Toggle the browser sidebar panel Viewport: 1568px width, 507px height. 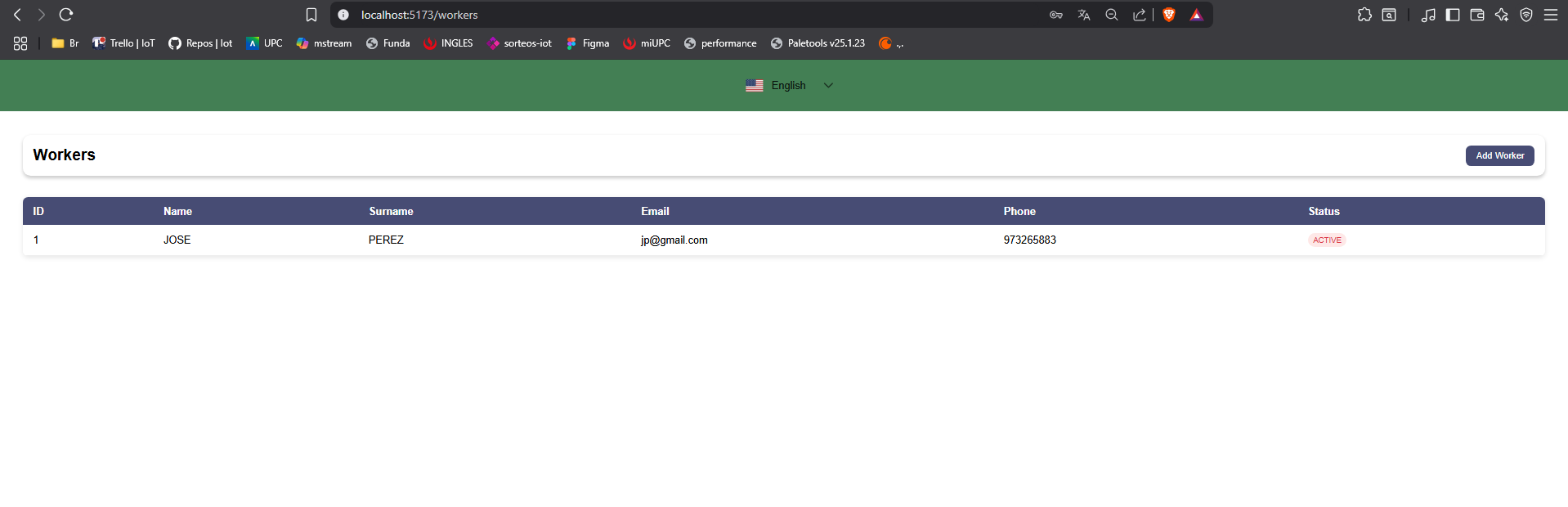point(1453,15)
